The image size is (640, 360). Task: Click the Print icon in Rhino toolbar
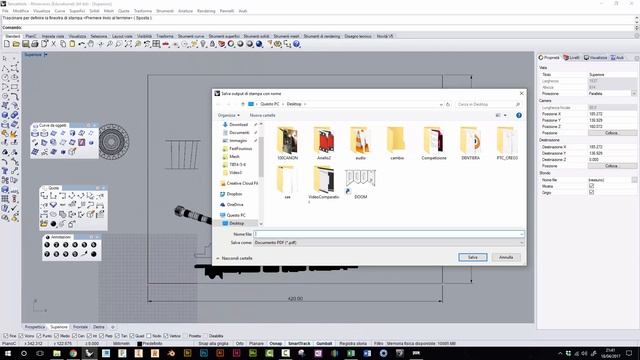[x=35, y=44]
